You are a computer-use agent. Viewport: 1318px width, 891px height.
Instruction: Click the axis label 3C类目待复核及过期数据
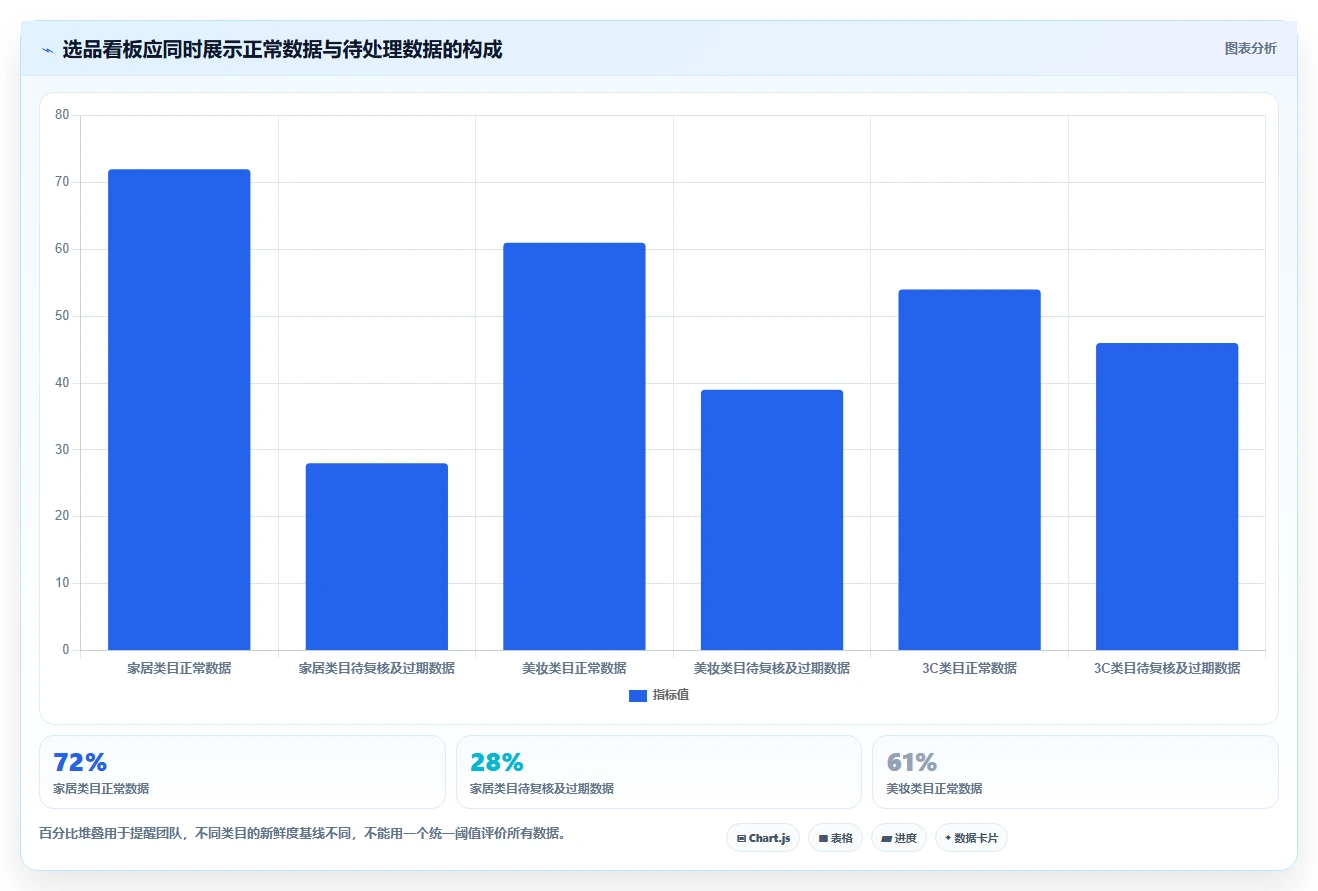pyautogui.click(x=1167, y=668)
